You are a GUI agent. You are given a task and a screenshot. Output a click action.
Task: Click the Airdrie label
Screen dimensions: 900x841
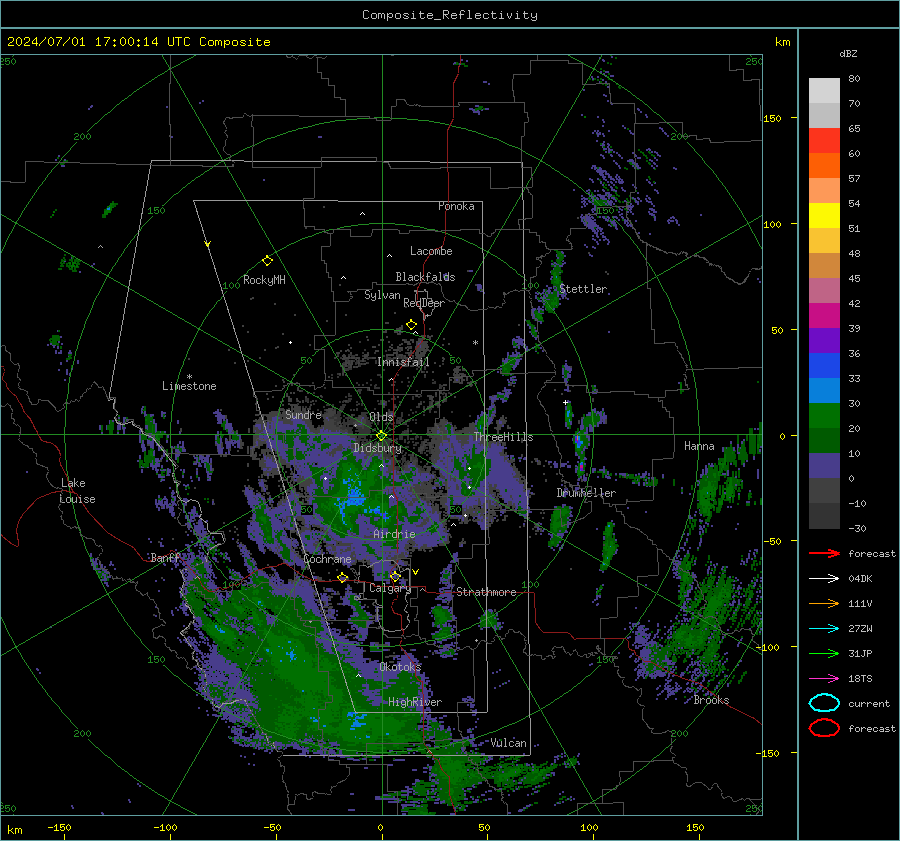394,534
